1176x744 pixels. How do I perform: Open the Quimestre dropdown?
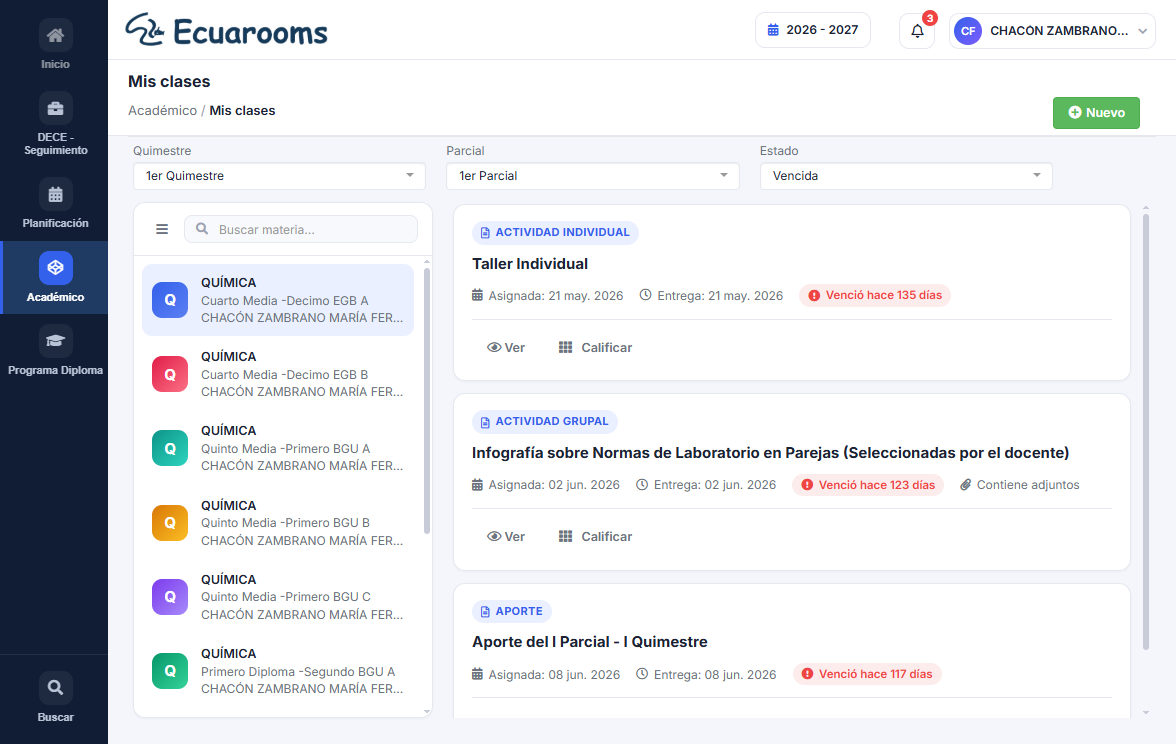click(279, 176)
